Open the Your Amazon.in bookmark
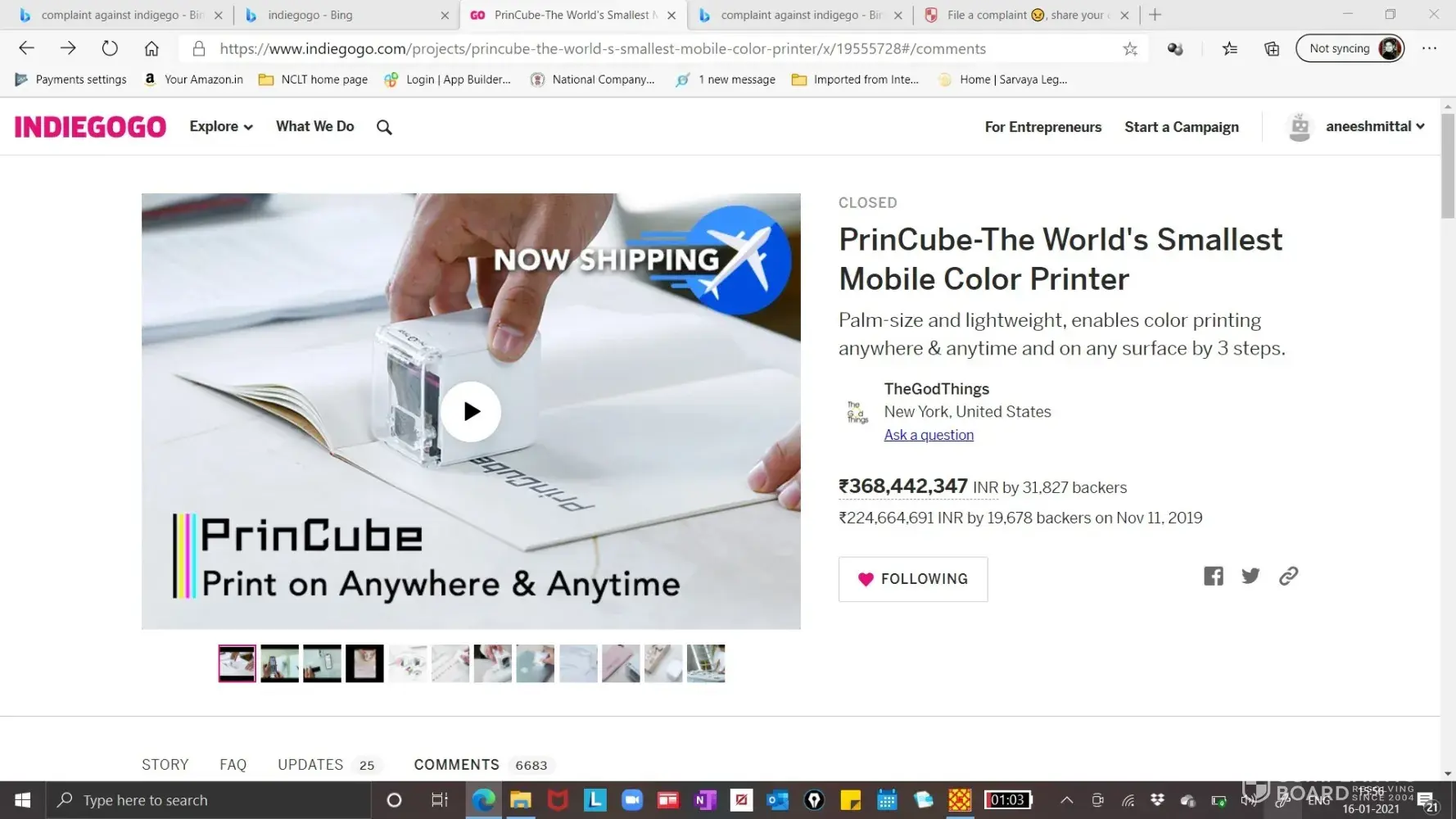 click(194, 79)
